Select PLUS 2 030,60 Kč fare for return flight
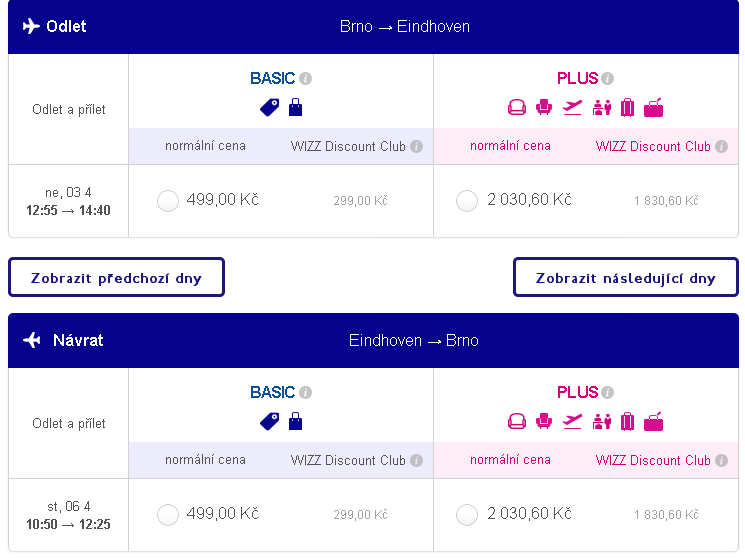 click(x=467, y=515)
